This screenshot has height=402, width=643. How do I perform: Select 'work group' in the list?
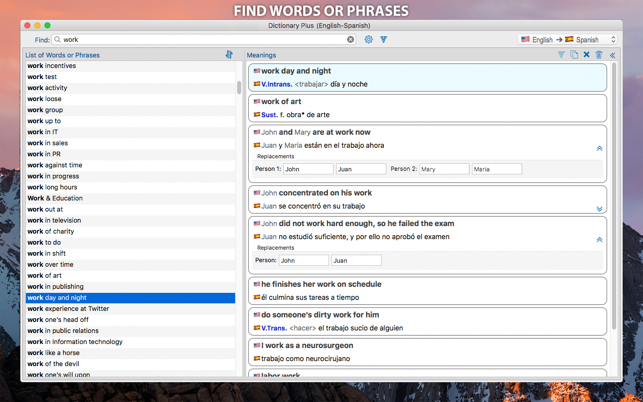[x=130, y=110]
